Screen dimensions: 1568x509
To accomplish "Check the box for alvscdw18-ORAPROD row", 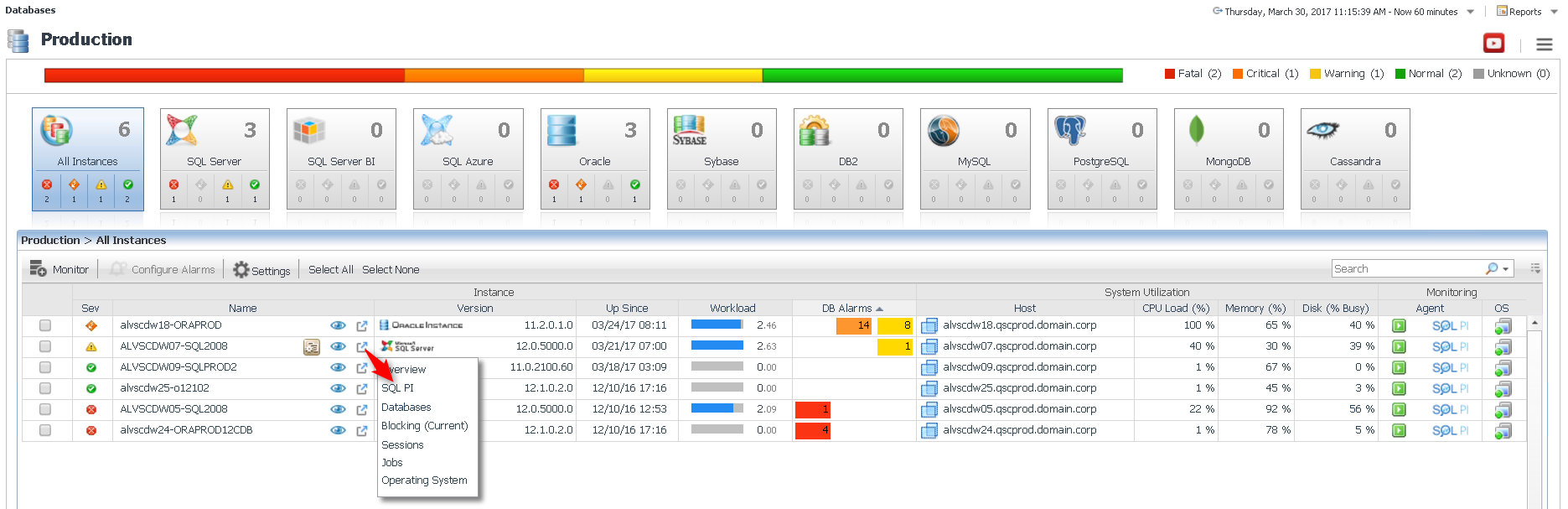I will pos(45,325).
